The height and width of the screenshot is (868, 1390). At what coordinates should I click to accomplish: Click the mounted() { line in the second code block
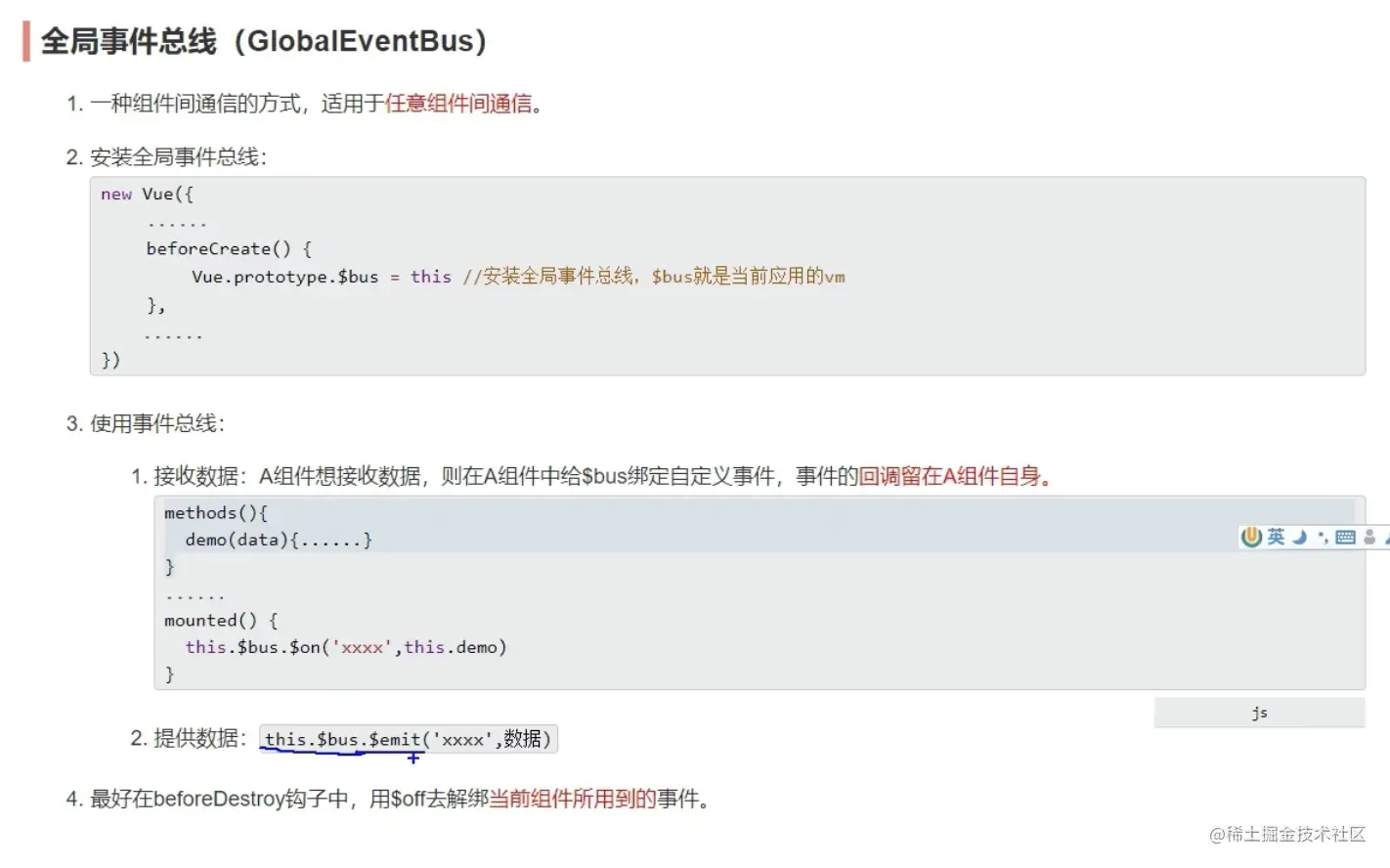point(221,621)
